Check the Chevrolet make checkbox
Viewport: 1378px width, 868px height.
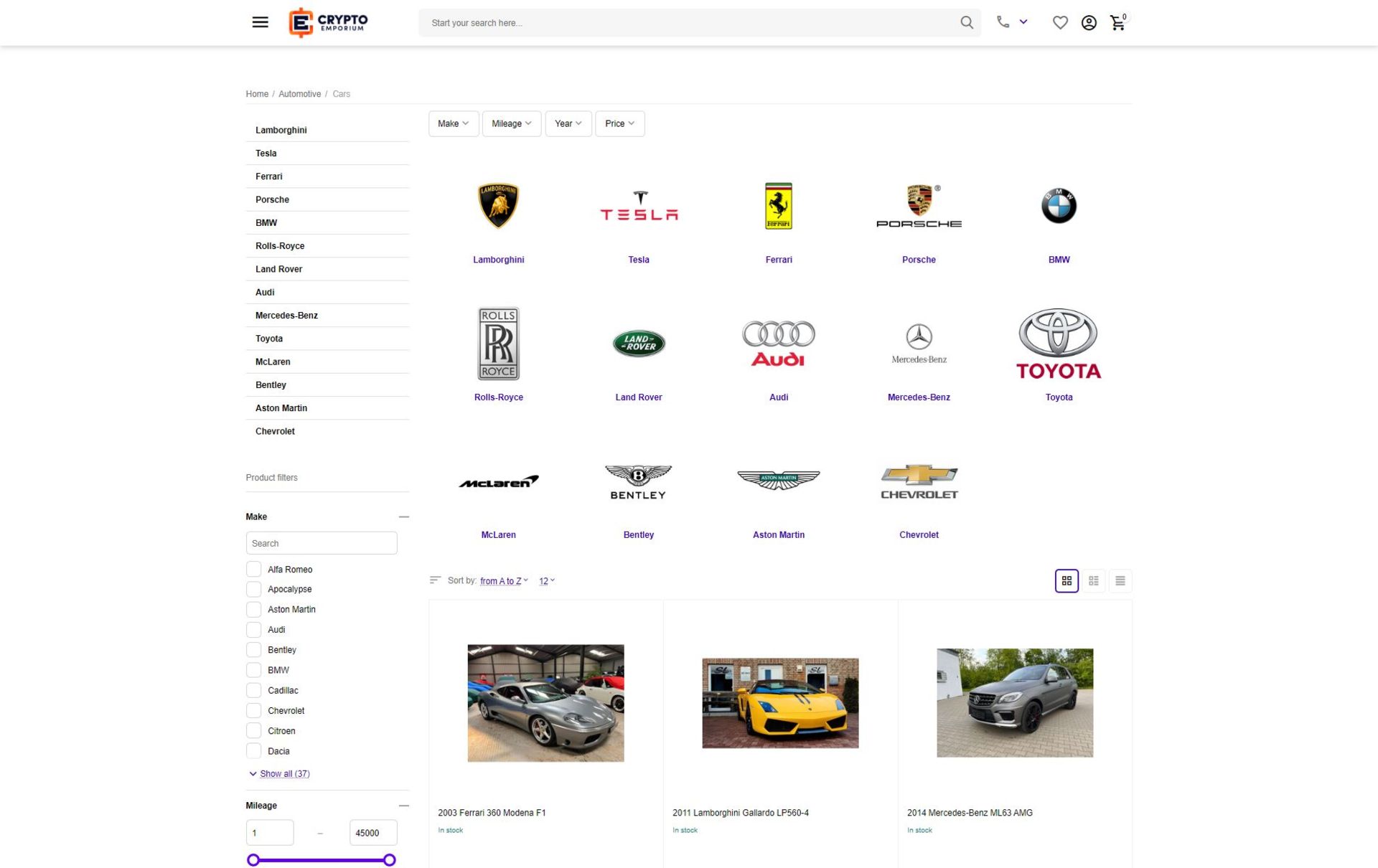click(x=253, y=710)
